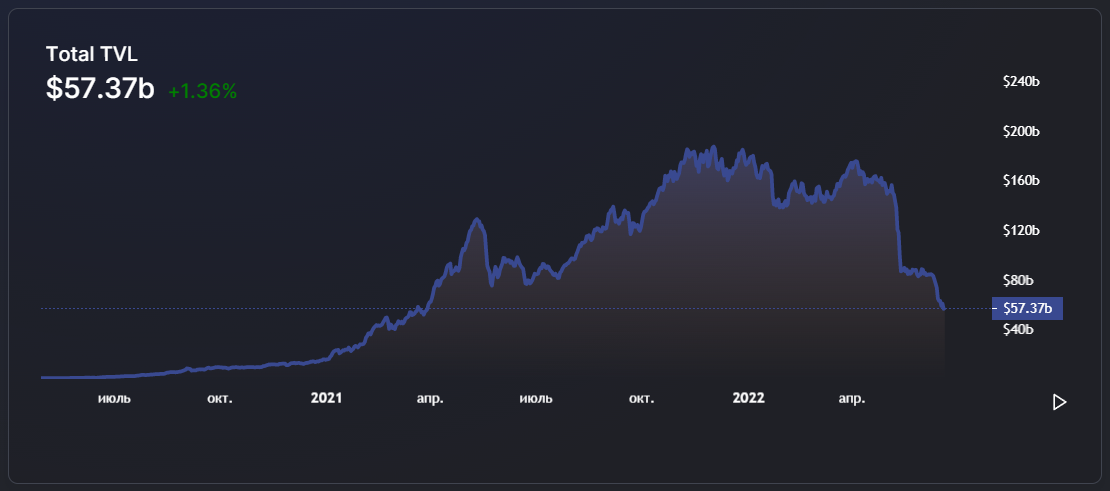The width and height of the screenshot is (1110, 491).
Task: Click the окт. label before 2022
Action: click(641, 399)
